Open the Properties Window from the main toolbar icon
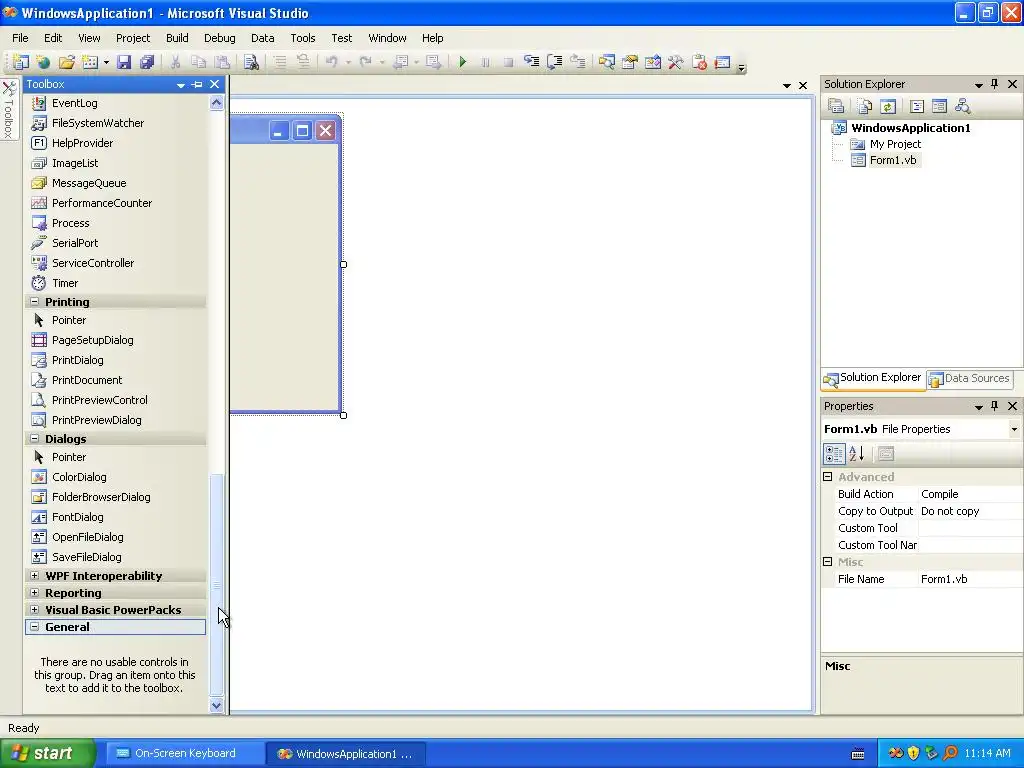 click(x=630, y=62)
